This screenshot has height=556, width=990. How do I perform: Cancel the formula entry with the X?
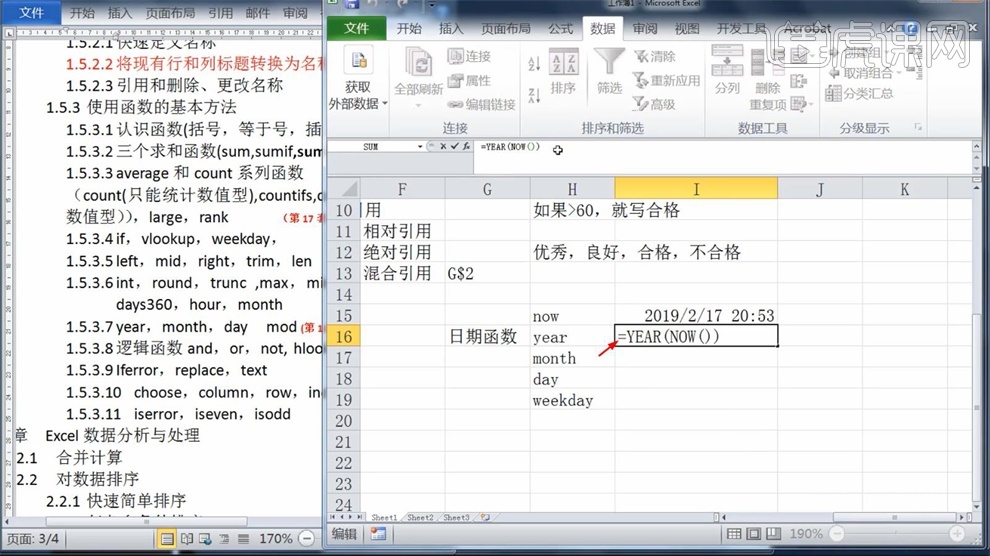443,146
